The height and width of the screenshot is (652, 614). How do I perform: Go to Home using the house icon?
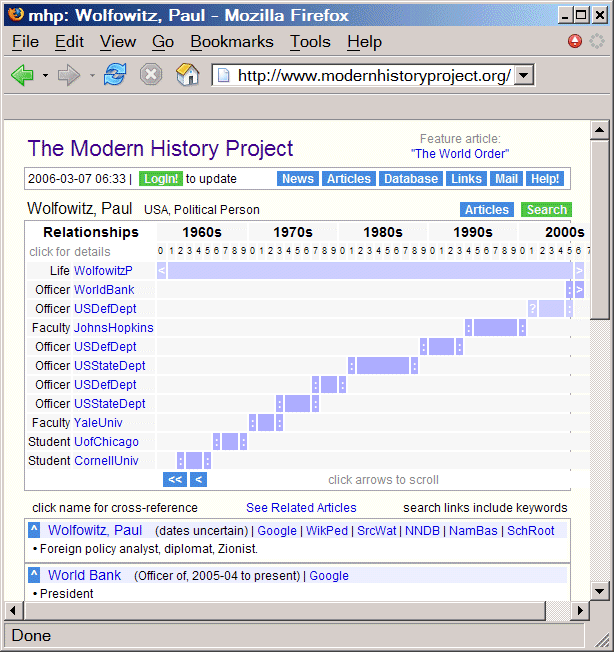pos(187,76)
